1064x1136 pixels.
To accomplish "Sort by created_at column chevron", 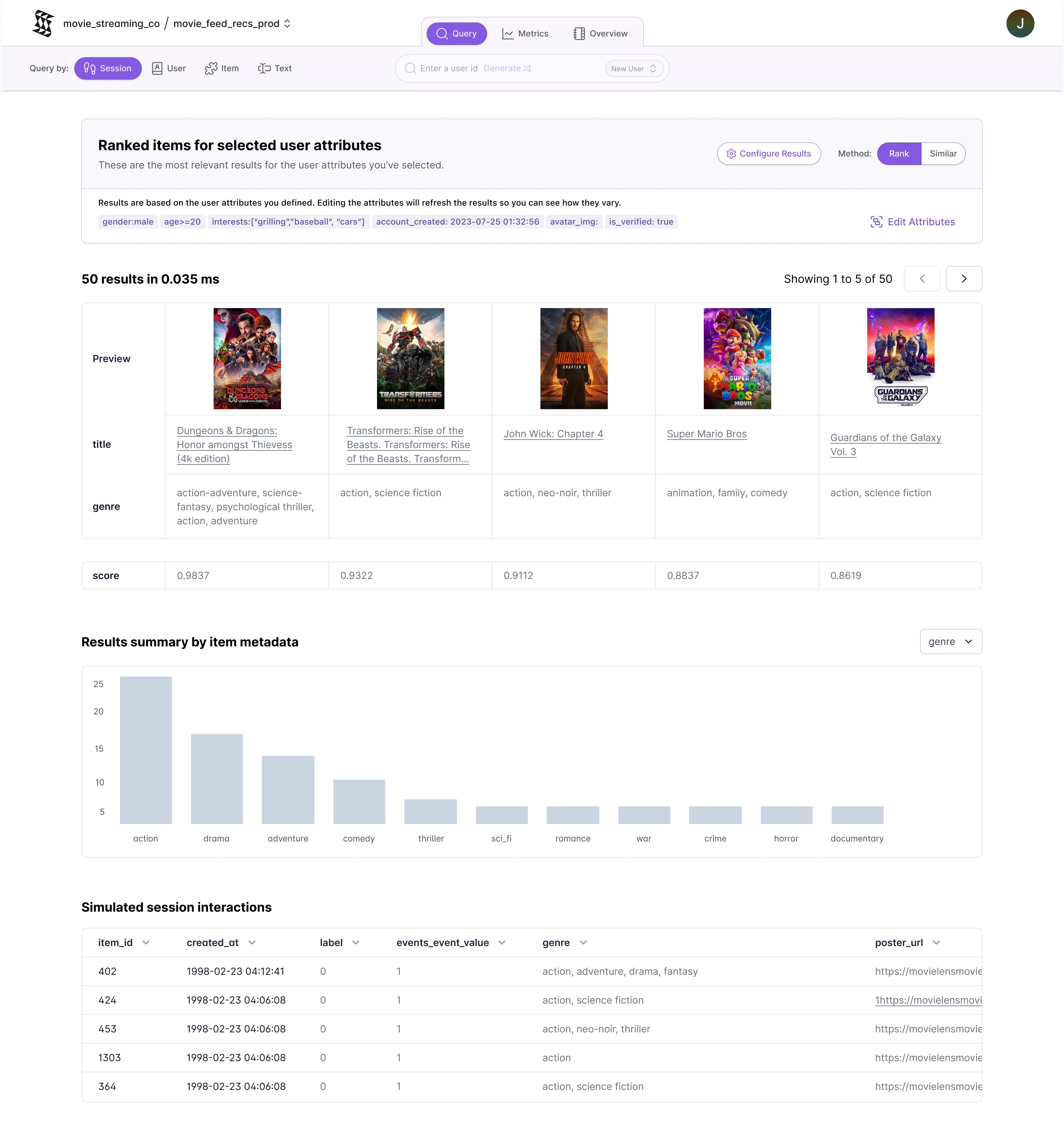I will pos(252,943).
